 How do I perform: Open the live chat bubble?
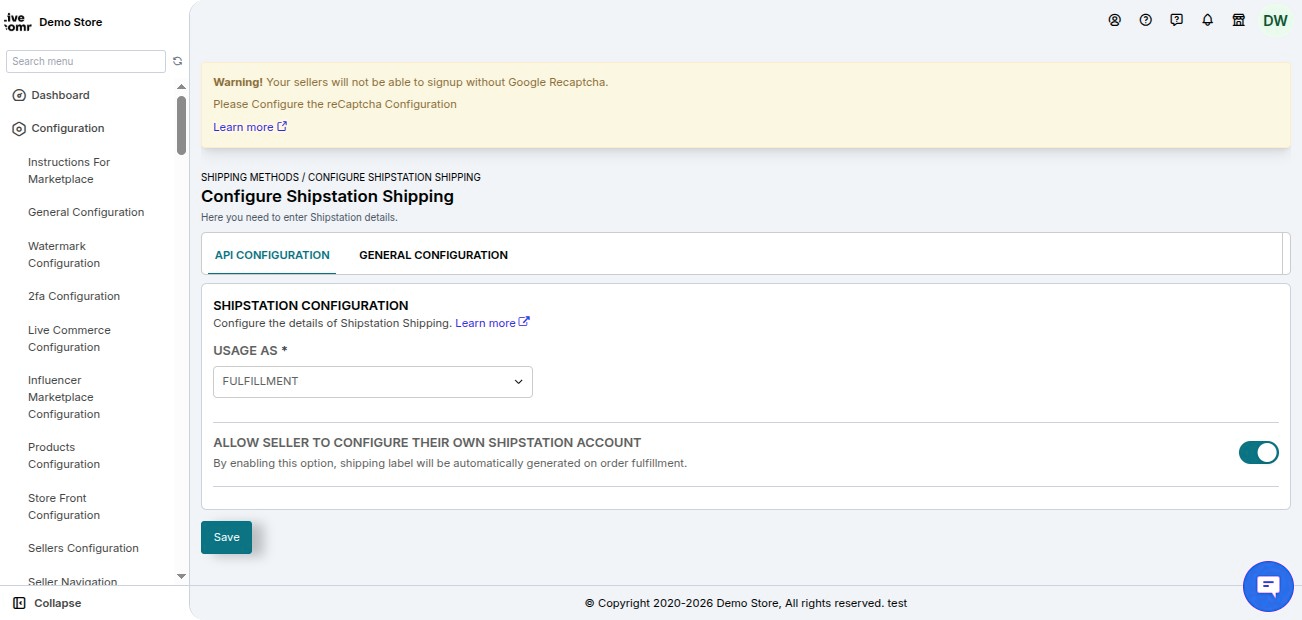click(1268, 586)
